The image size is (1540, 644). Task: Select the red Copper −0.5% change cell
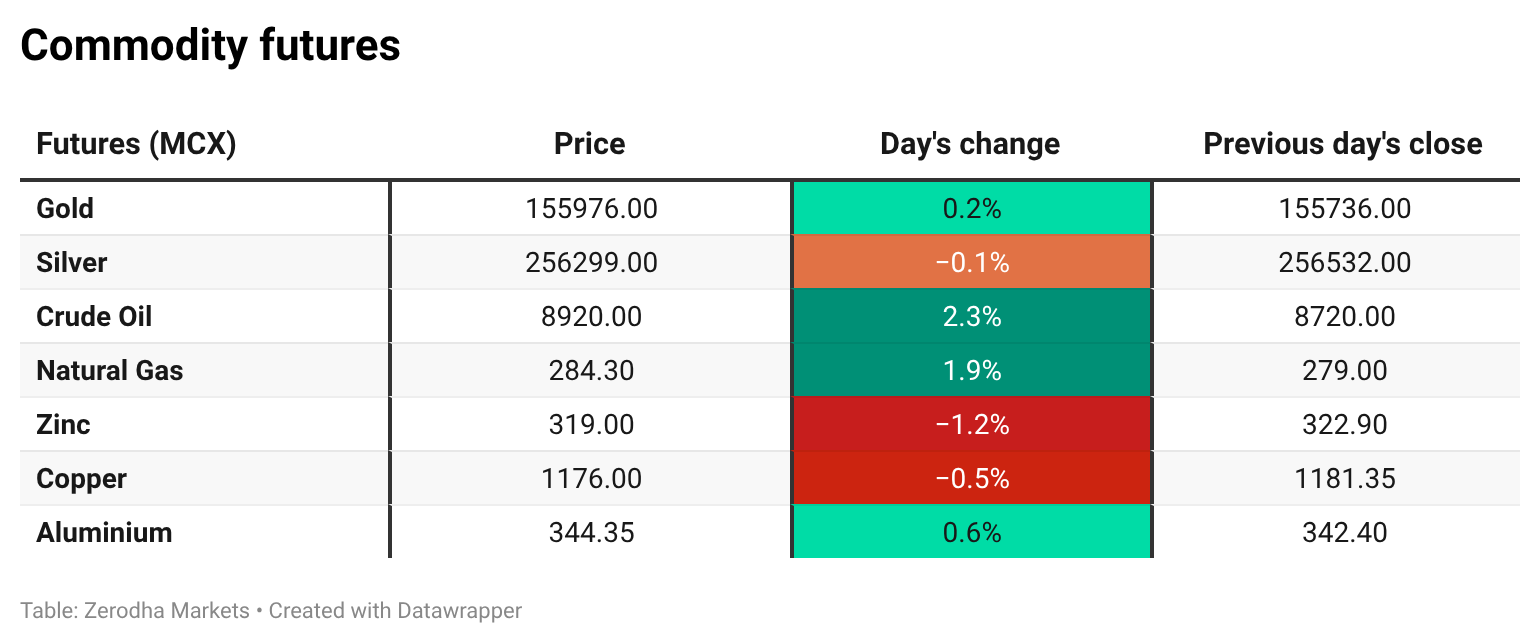tap(972, 479)
